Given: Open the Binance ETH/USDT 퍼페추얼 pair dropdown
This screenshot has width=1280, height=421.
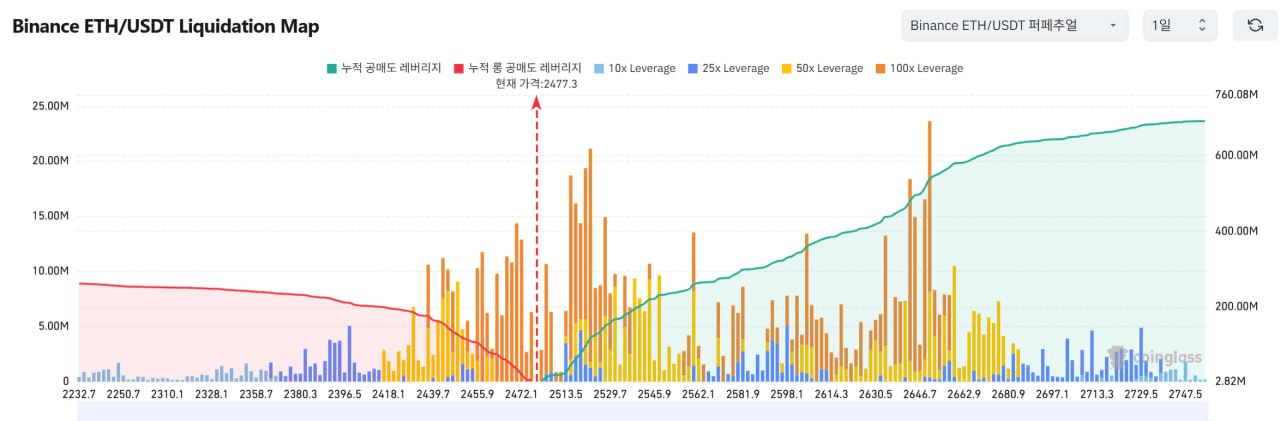Looking at the screenshot, I should pyautogui.click(x=1014, y=25).
